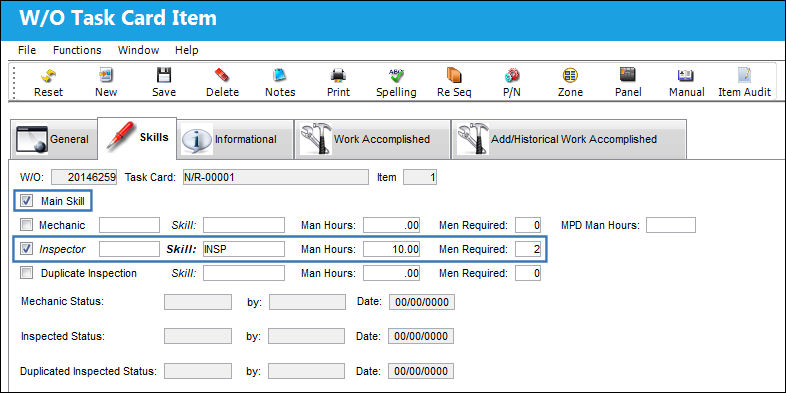
Task: Click the Inspected Status Date field
Action: 421,336
